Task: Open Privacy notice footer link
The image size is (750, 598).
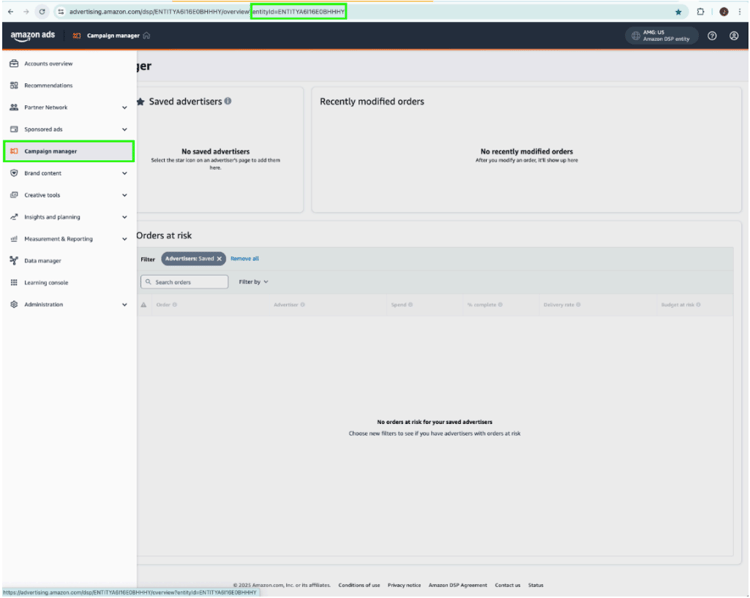Action: (x=404, y=585)
